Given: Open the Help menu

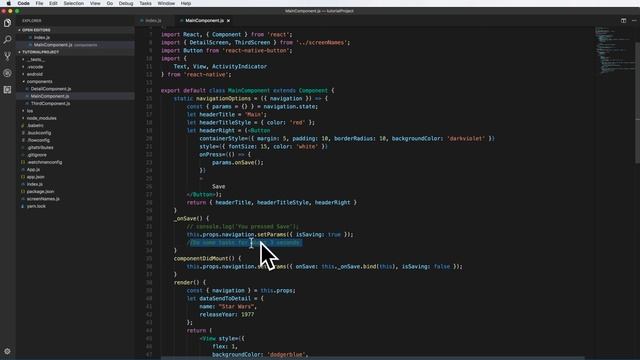Looking at the screenshot, I should pyautogui.click(x=186, y=3).
